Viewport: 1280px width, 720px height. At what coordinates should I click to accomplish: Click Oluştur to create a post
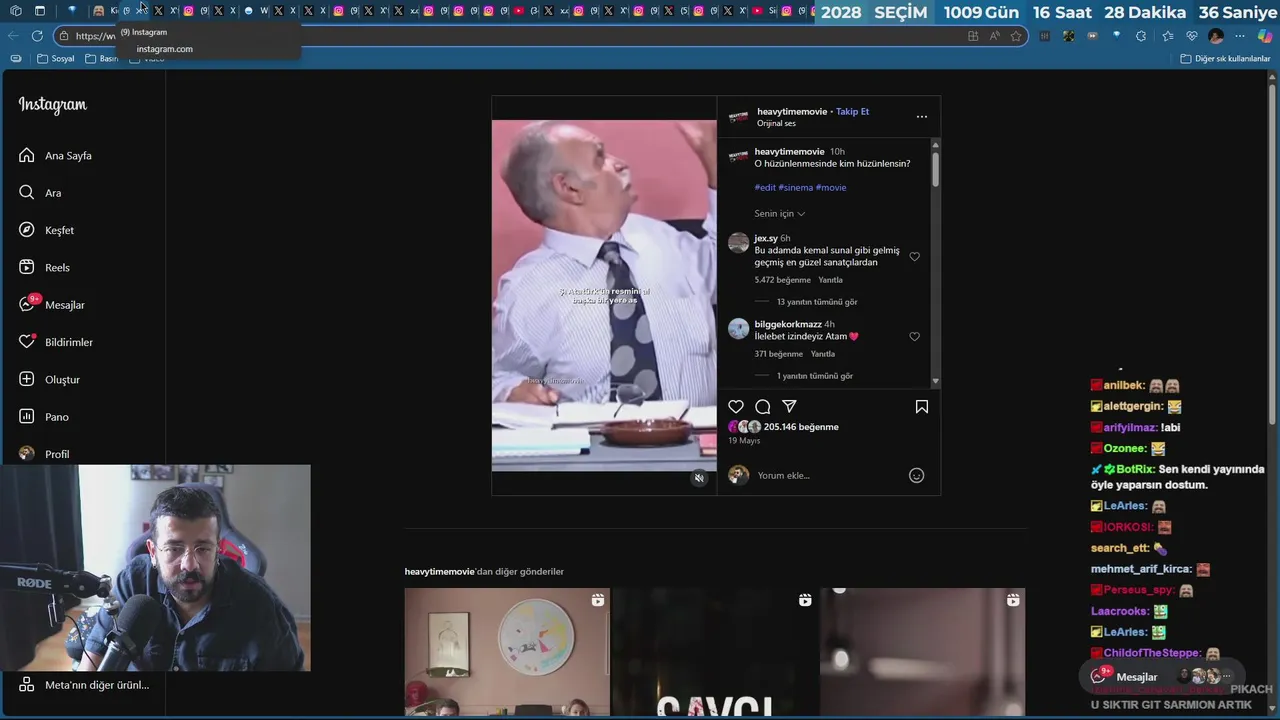click(49, 380)
